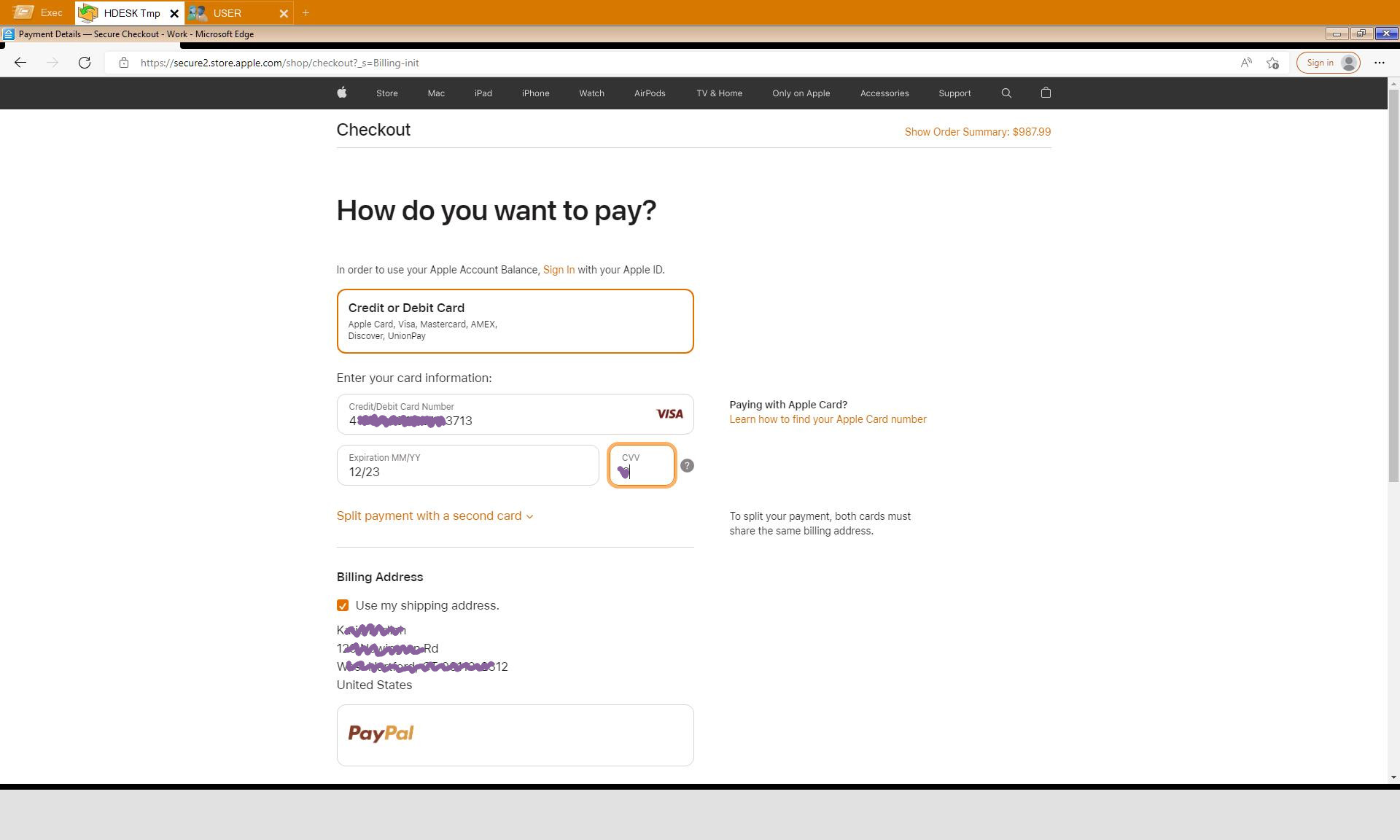Open the shopping bag icon
Image resolution: width=1400 pixels, height=840 pixels.
point(1046,93)
